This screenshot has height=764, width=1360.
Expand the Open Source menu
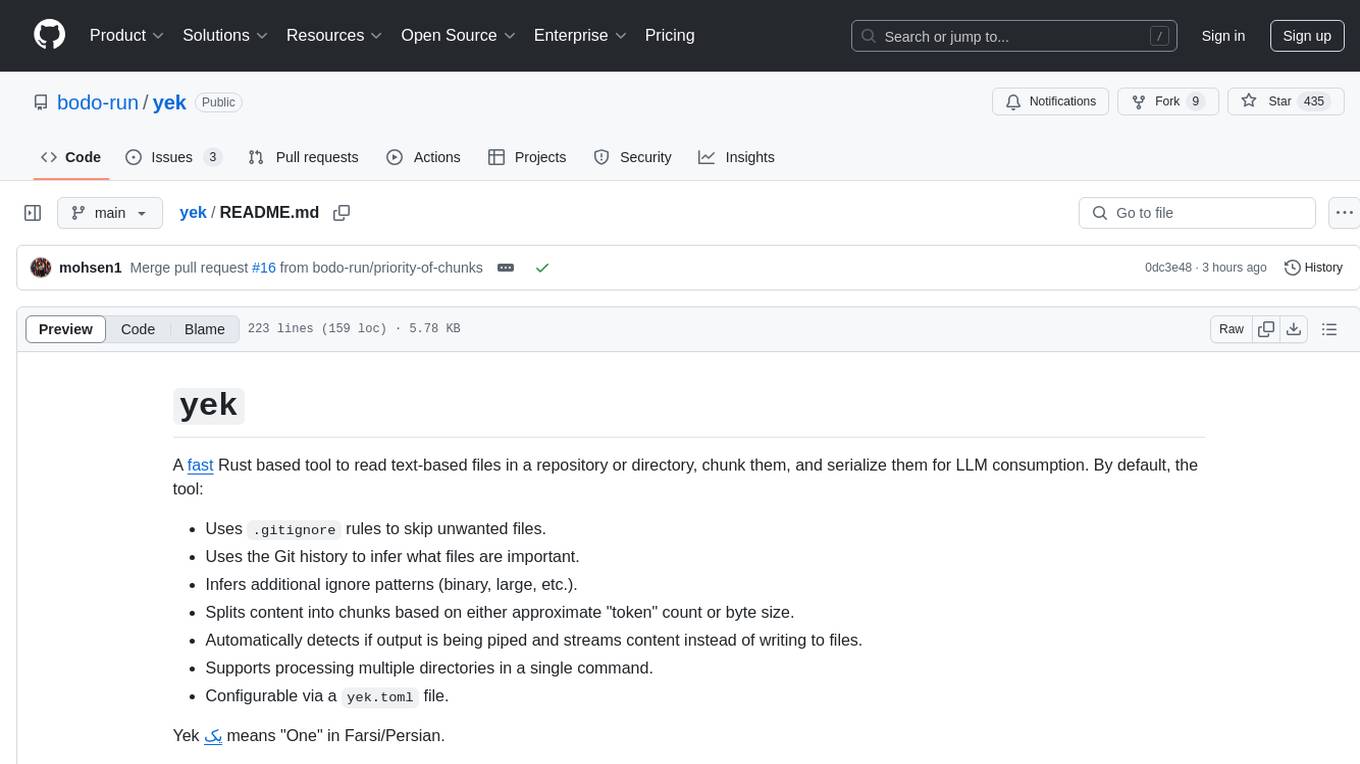458,35
